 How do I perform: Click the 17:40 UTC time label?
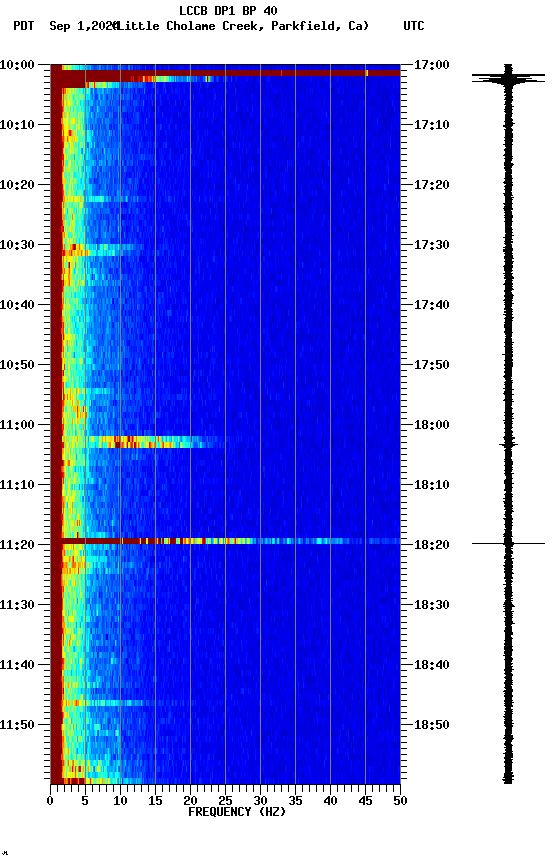pos(432,305)
